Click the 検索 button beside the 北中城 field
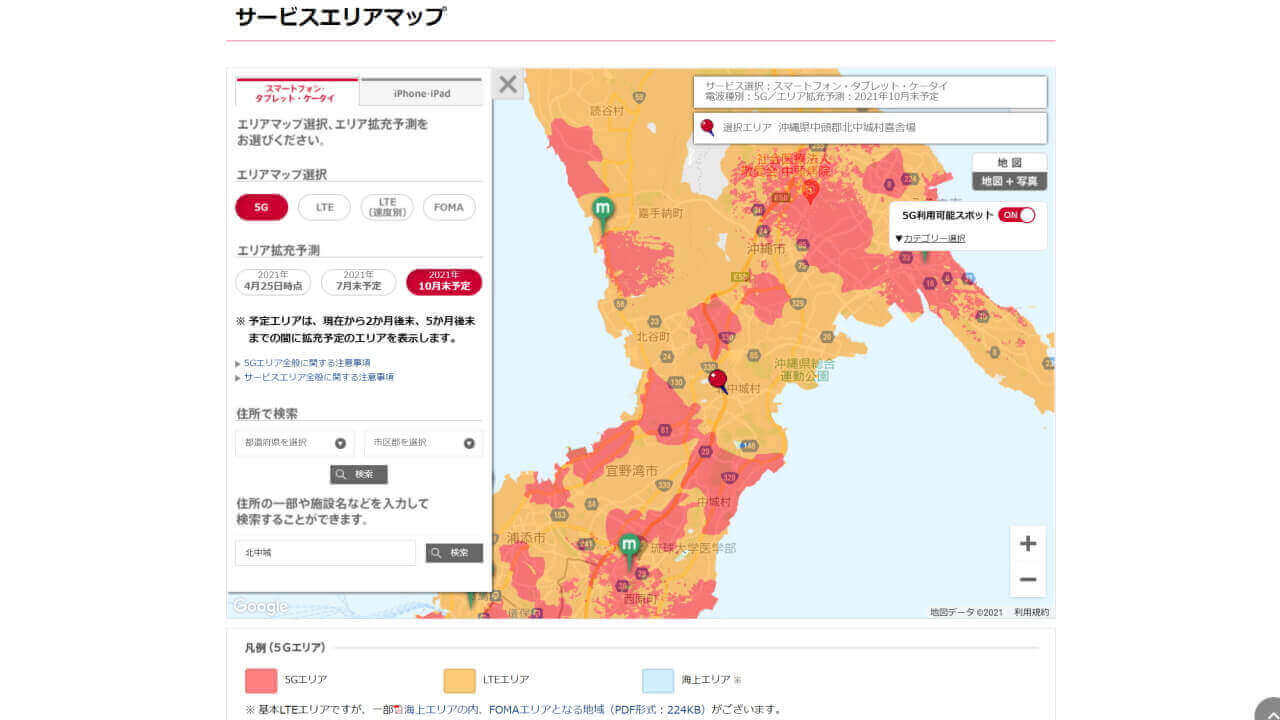1280x720 pixels. (454, 552)
